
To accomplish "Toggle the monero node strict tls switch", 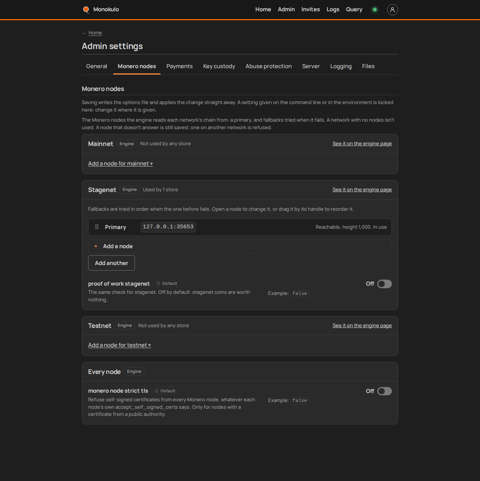I will pos(384,391).
